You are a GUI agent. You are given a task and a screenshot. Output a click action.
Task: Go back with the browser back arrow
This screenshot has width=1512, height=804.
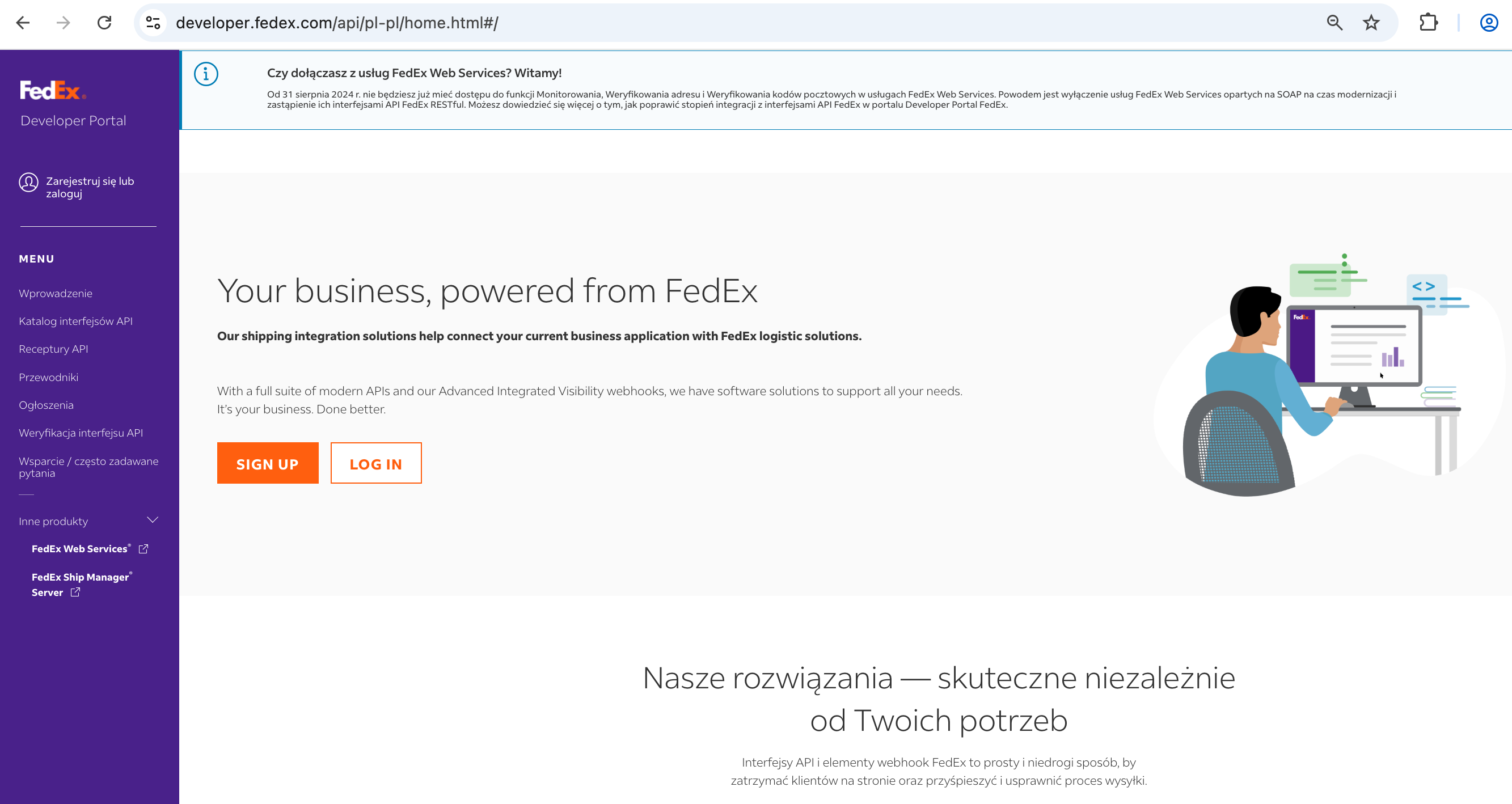tap(23, 23)
